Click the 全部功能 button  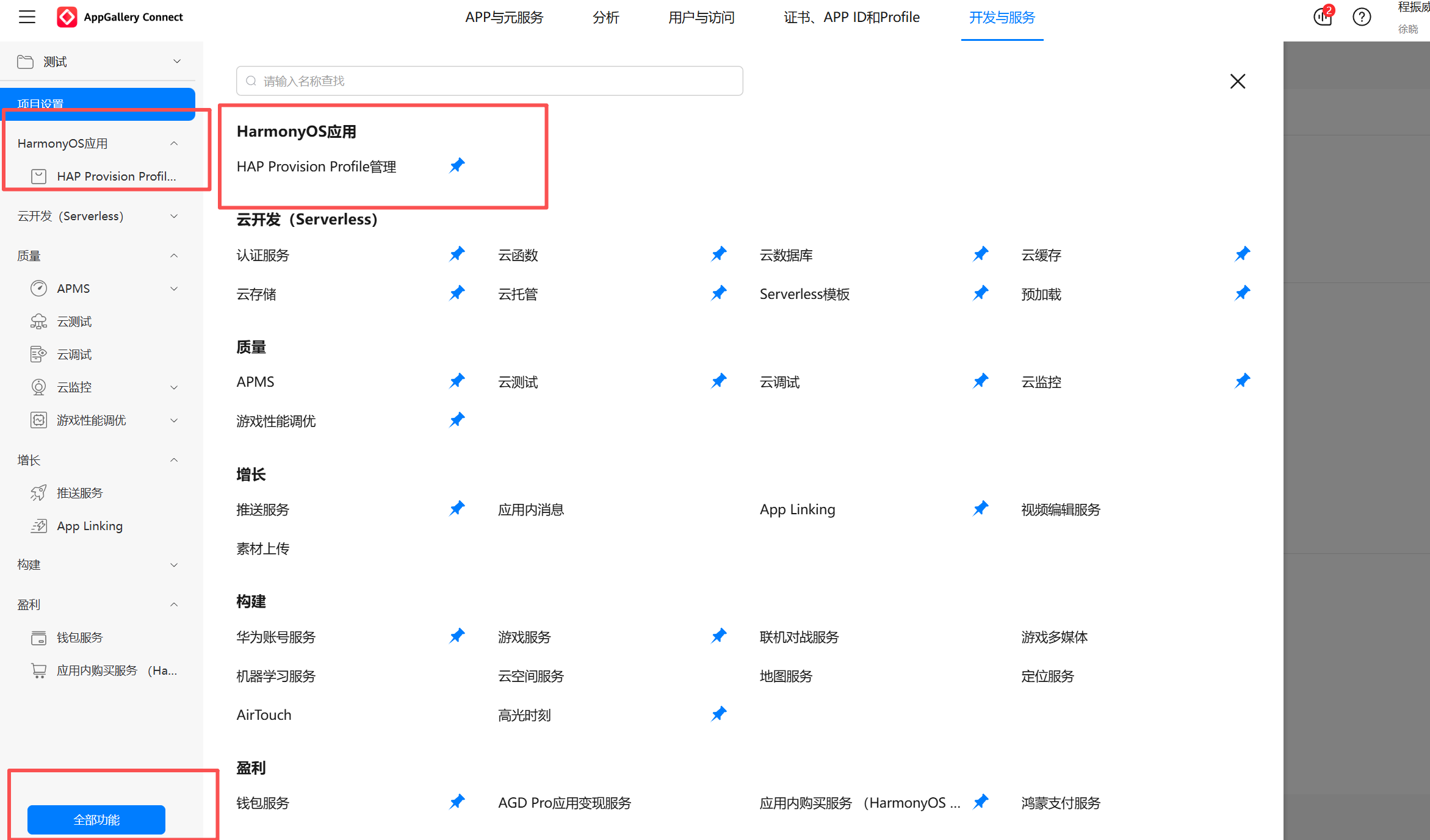click(96, 819)
